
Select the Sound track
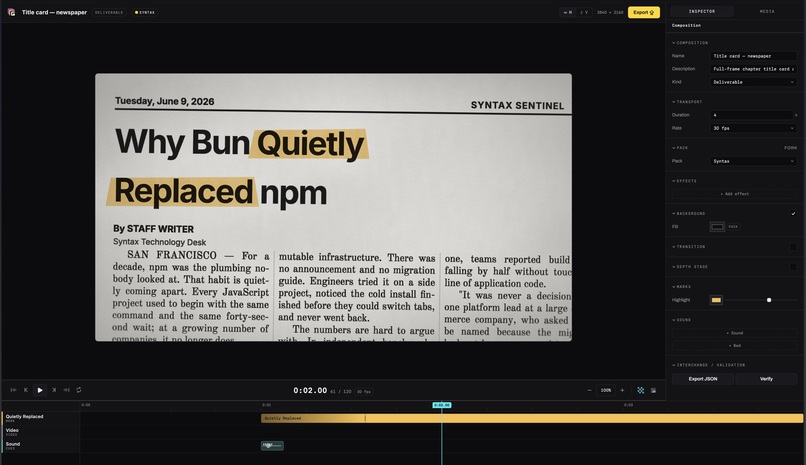(x=41, y=445)
